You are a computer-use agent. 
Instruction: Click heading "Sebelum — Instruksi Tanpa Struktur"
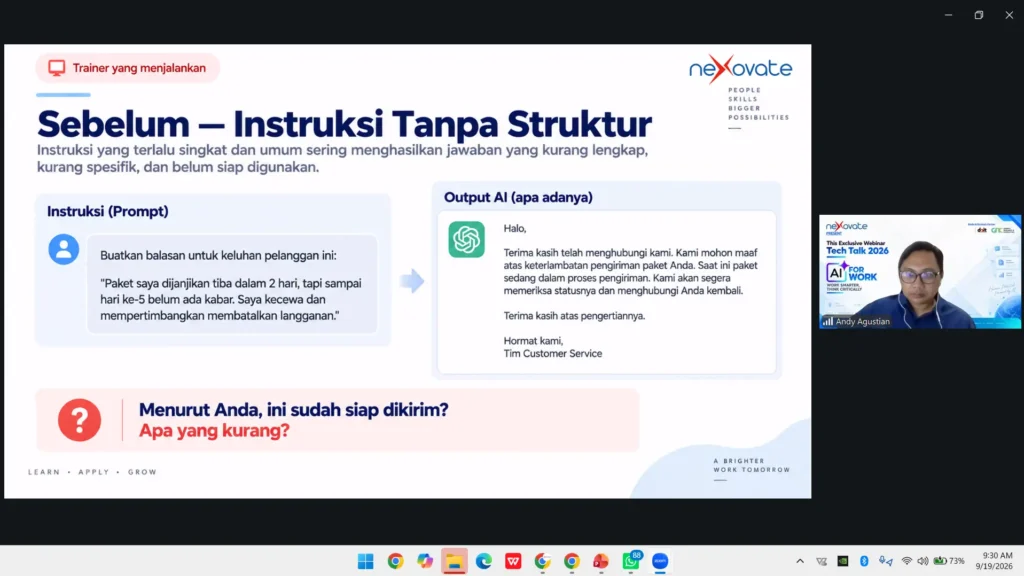pyautogui.click(x=344, y=123)
